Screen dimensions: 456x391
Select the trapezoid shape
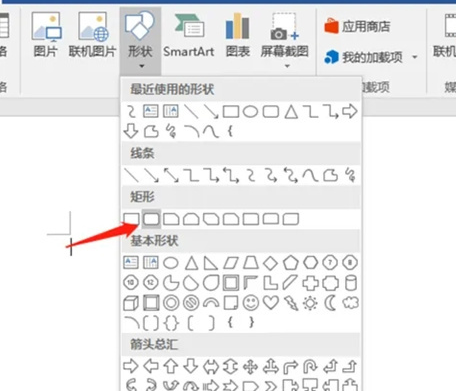(x=251, y=263)
